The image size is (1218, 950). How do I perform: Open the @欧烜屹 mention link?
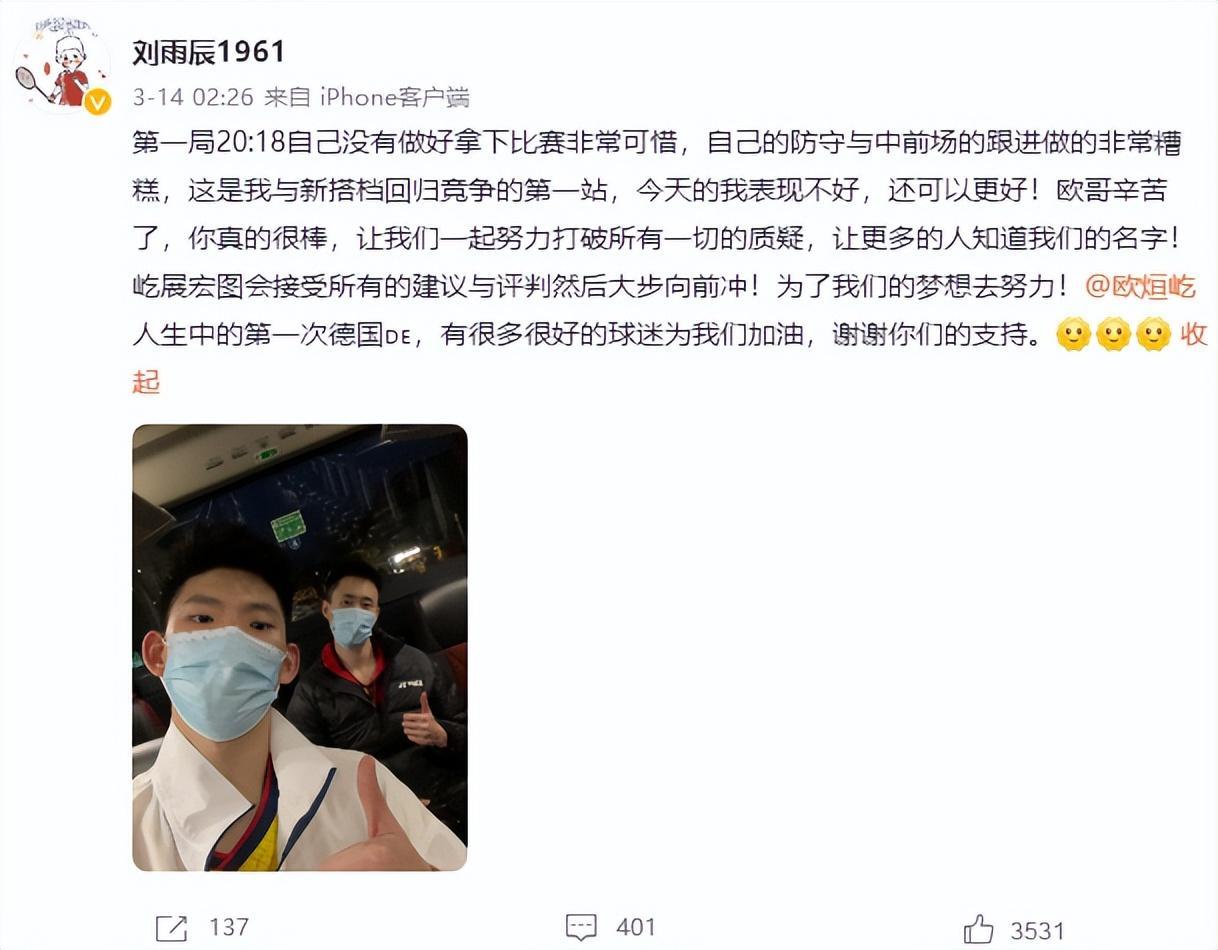(1140, 287)
